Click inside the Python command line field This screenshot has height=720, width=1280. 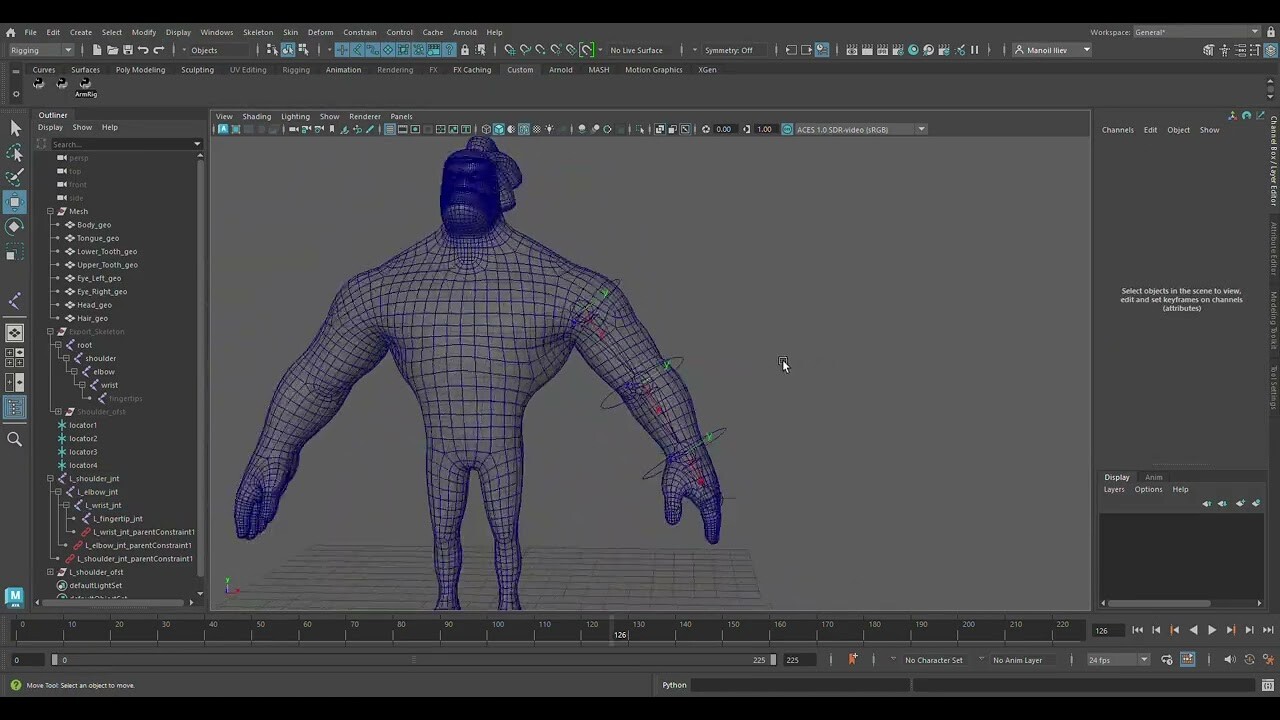800,685
